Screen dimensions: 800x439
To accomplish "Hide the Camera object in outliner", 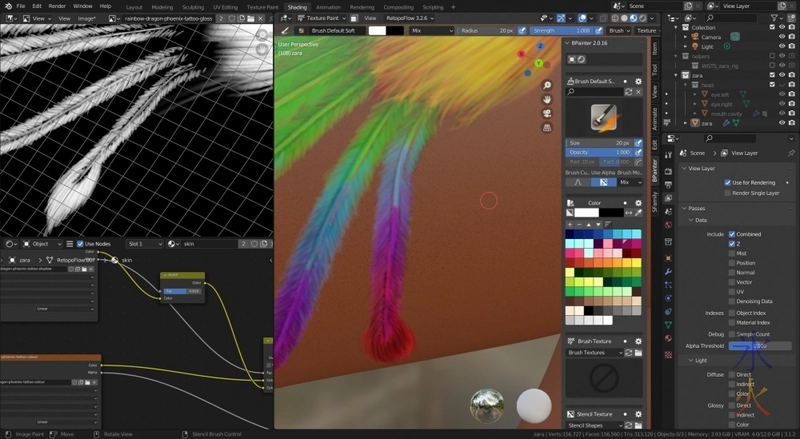I will (783, 36).
